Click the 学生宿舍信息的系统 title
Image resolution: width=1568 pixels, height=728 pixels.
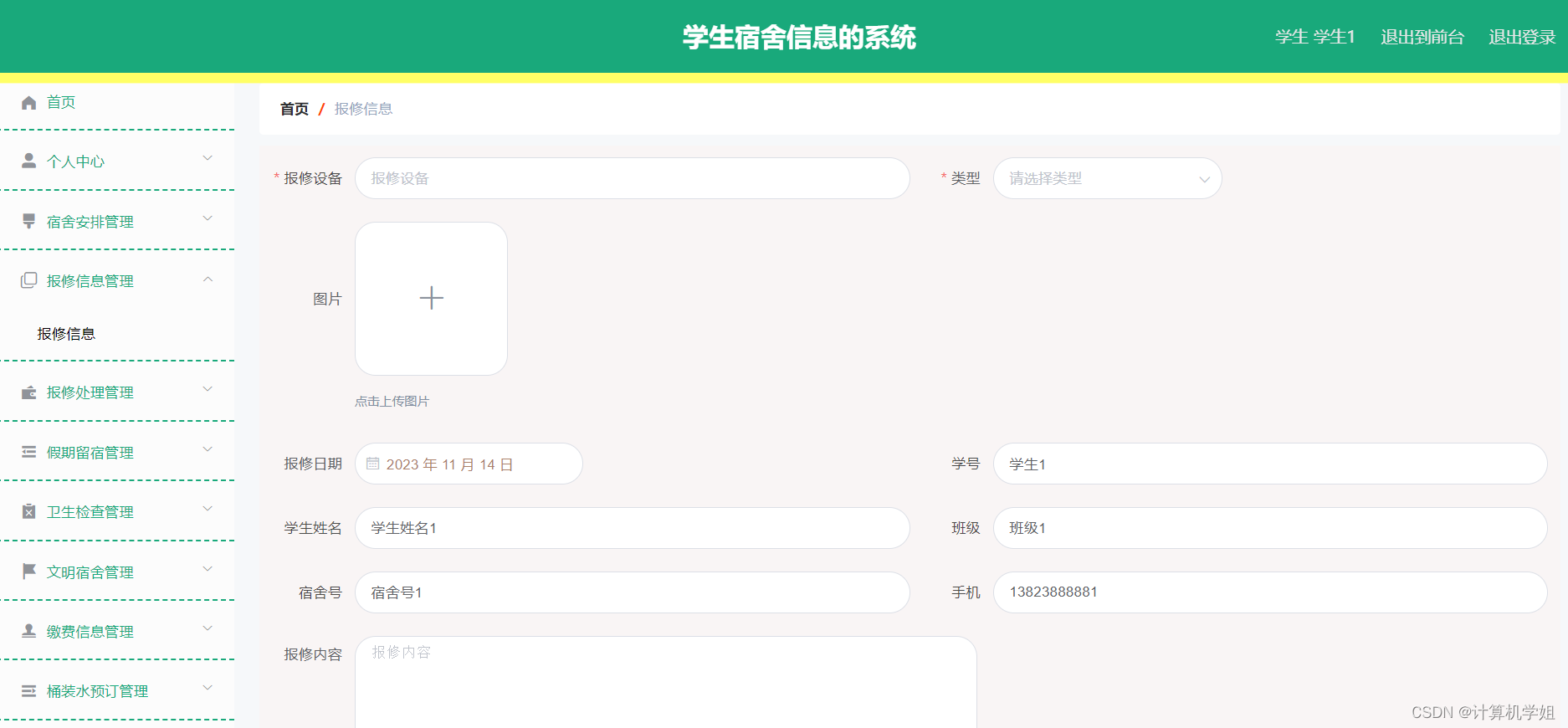[x=799, y=37]
